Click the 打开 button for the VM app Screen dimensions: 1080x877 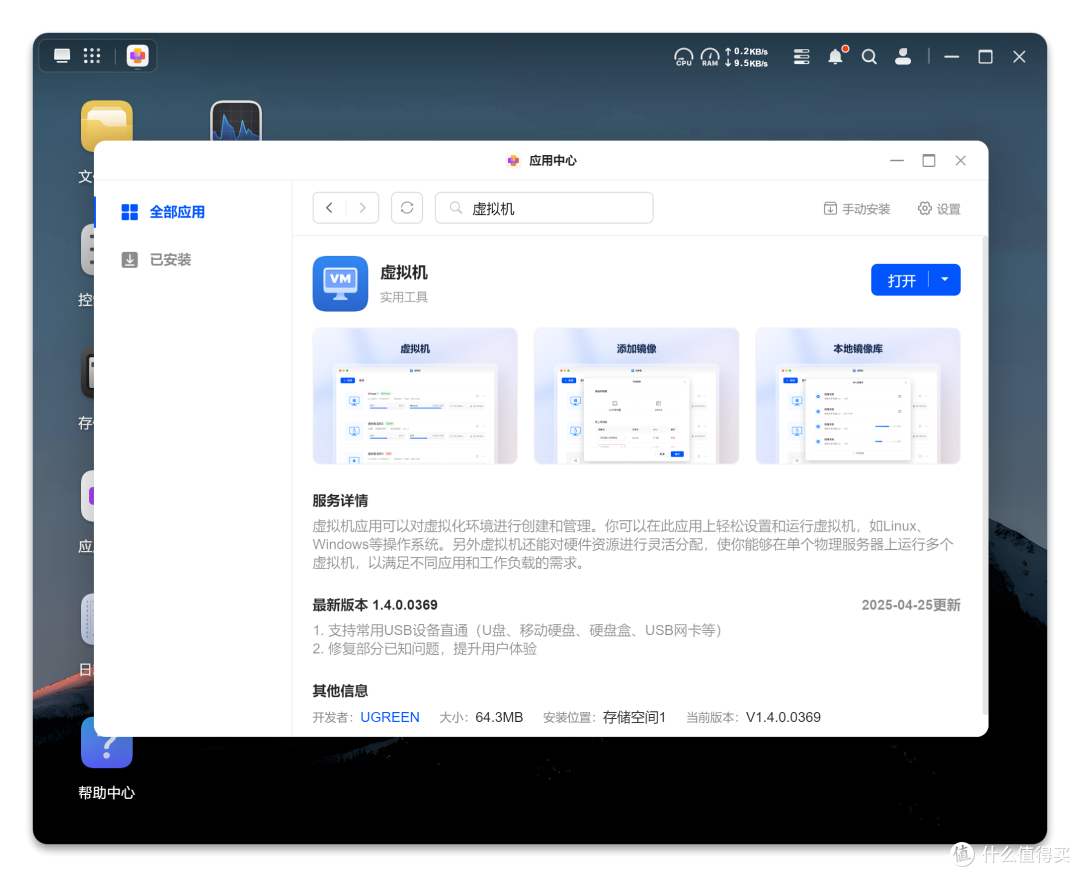pos(901,280)
